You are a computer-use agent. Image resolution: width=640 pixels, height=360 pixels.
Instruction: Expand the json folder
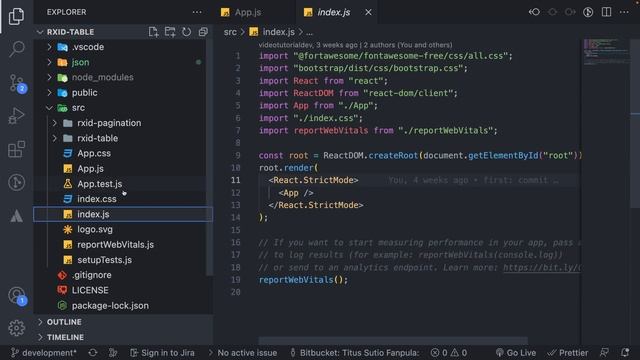tap(50, 62)
